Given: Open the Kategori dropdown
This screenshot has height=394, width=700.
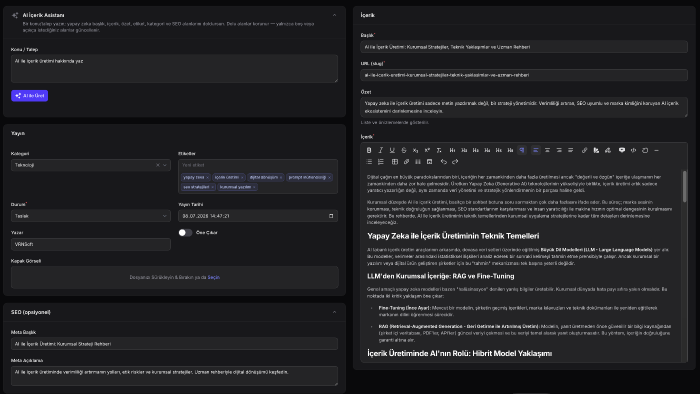Looking at the screenshot, I should pos(91,165).
